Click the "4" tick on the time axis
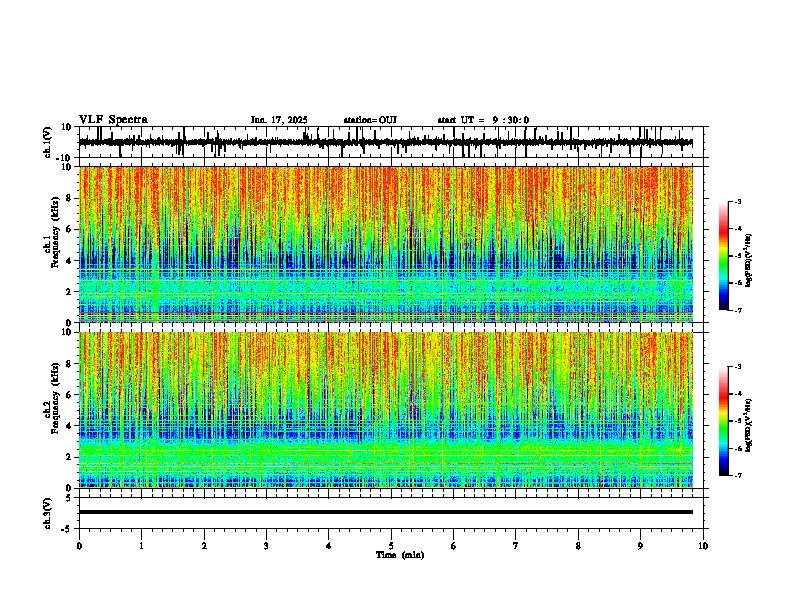The width and height of the screenshot is (792, 612). coord(329,546)
